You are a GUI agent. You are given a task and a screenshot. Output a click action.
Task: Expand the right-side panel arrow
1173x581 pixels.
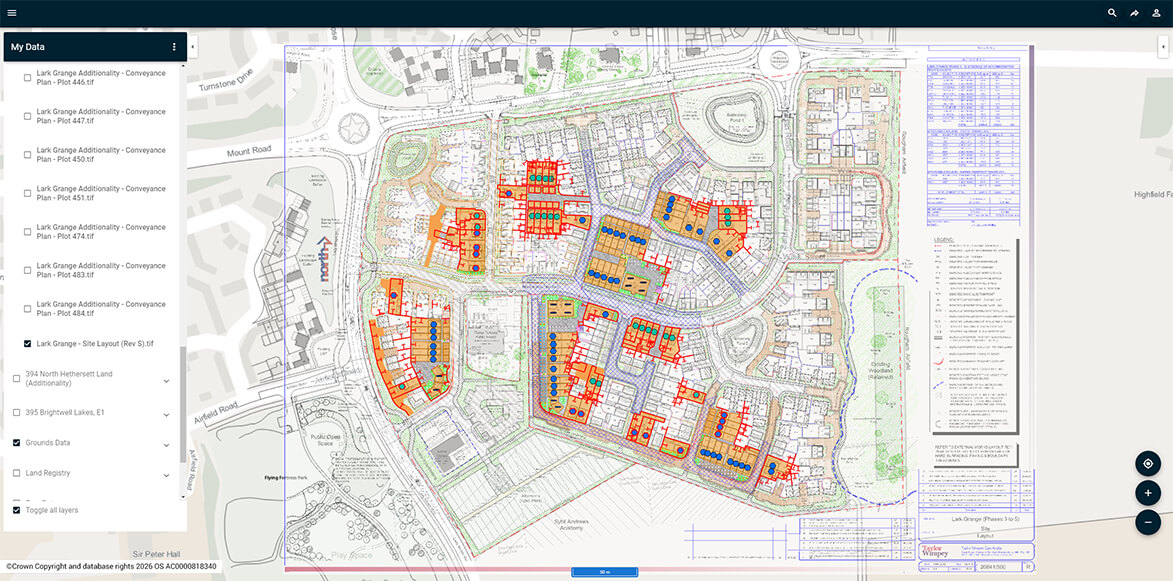click(x=1163, y=47)
